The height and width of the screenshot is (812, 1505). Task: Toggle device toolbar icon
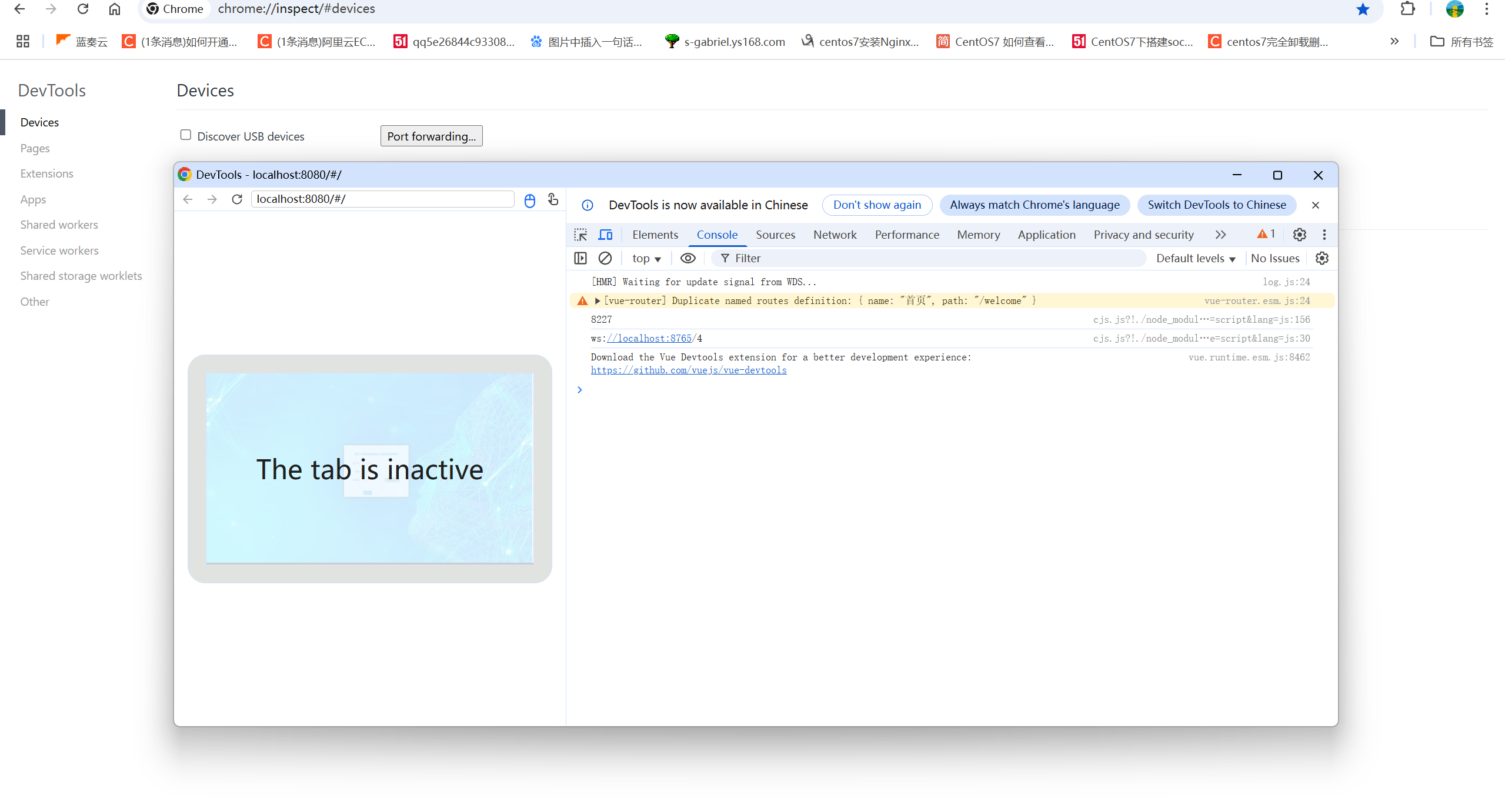(605, 235)
